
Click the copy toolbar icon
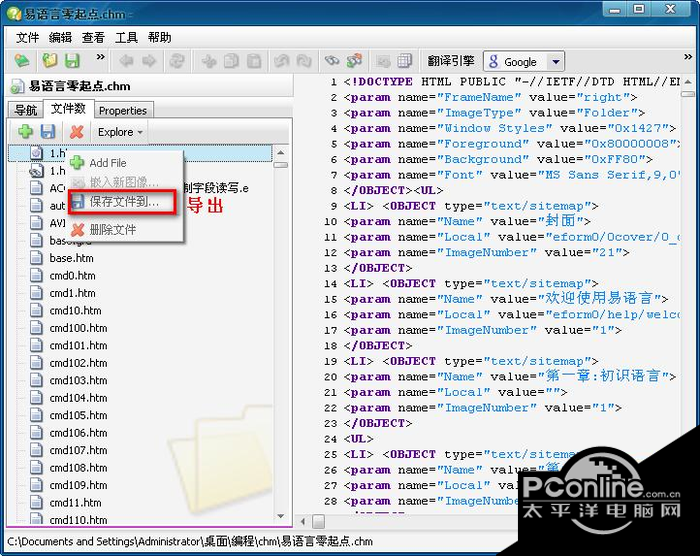[x=231, y=61]
